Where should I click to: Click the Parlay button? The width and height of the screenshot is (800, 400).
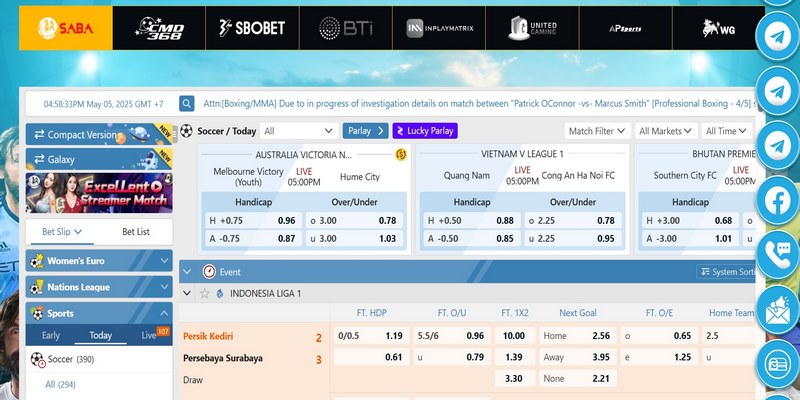pos(365,131)
